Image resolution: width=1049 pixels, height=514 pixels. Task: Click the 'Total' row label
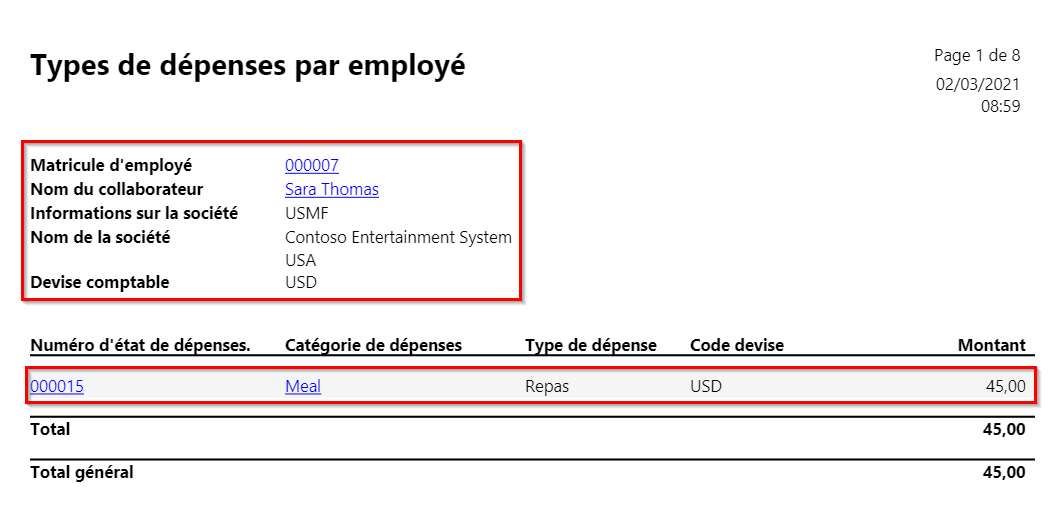(x=50, y=429)
